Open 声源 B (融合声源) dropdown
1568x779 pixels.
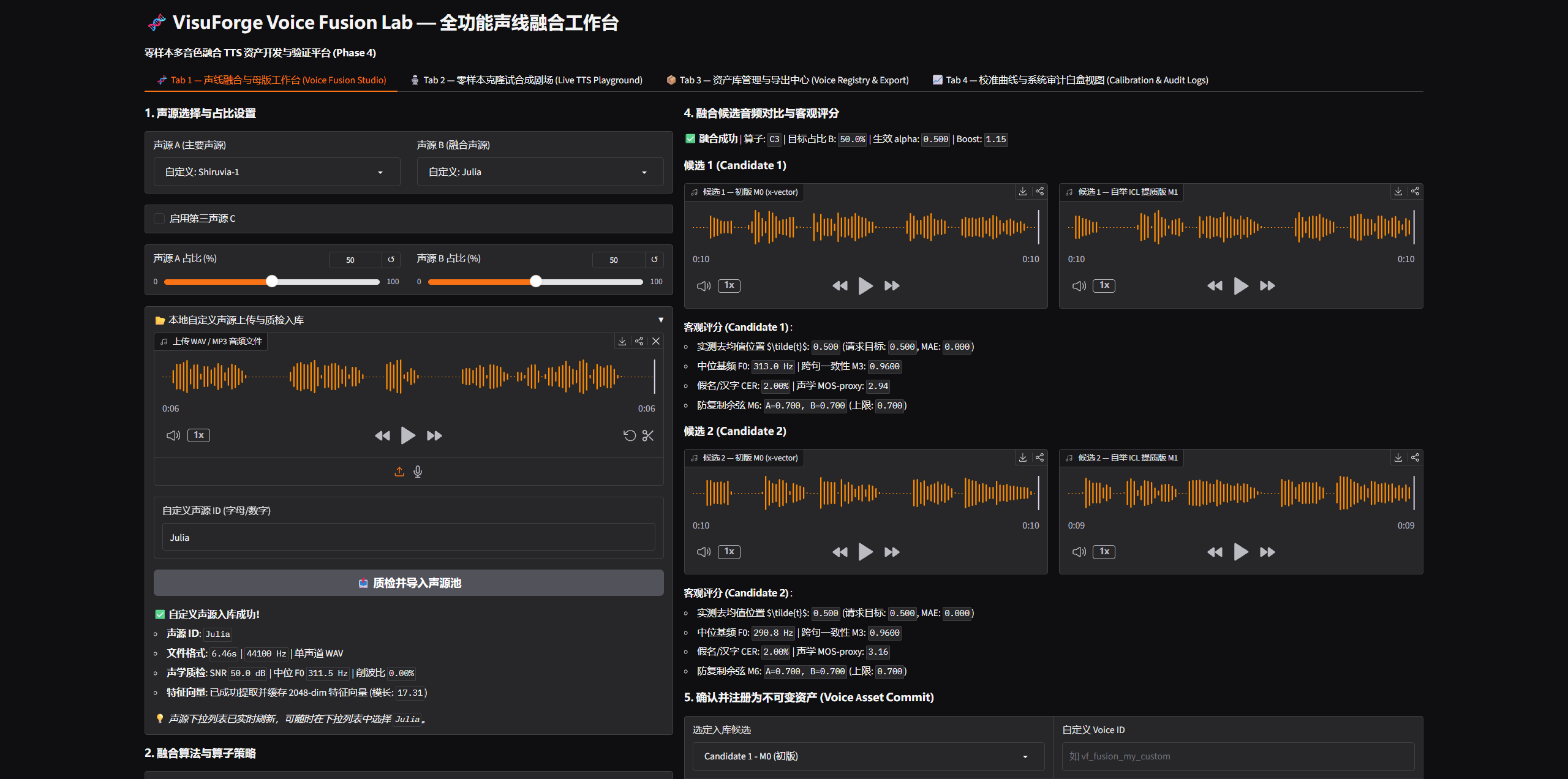pyautogui.click(x=540, y=172)
